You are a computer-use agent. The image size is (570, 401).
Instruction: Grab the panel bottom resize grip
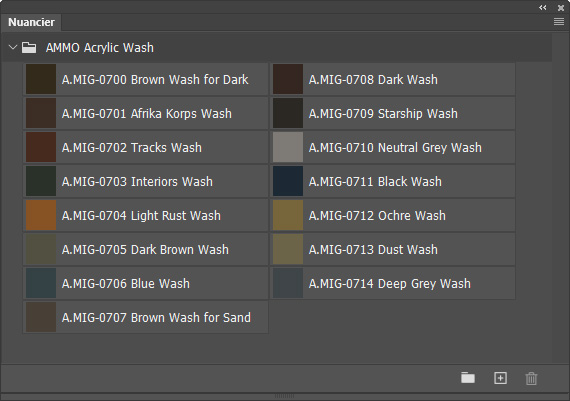point(285,396)
